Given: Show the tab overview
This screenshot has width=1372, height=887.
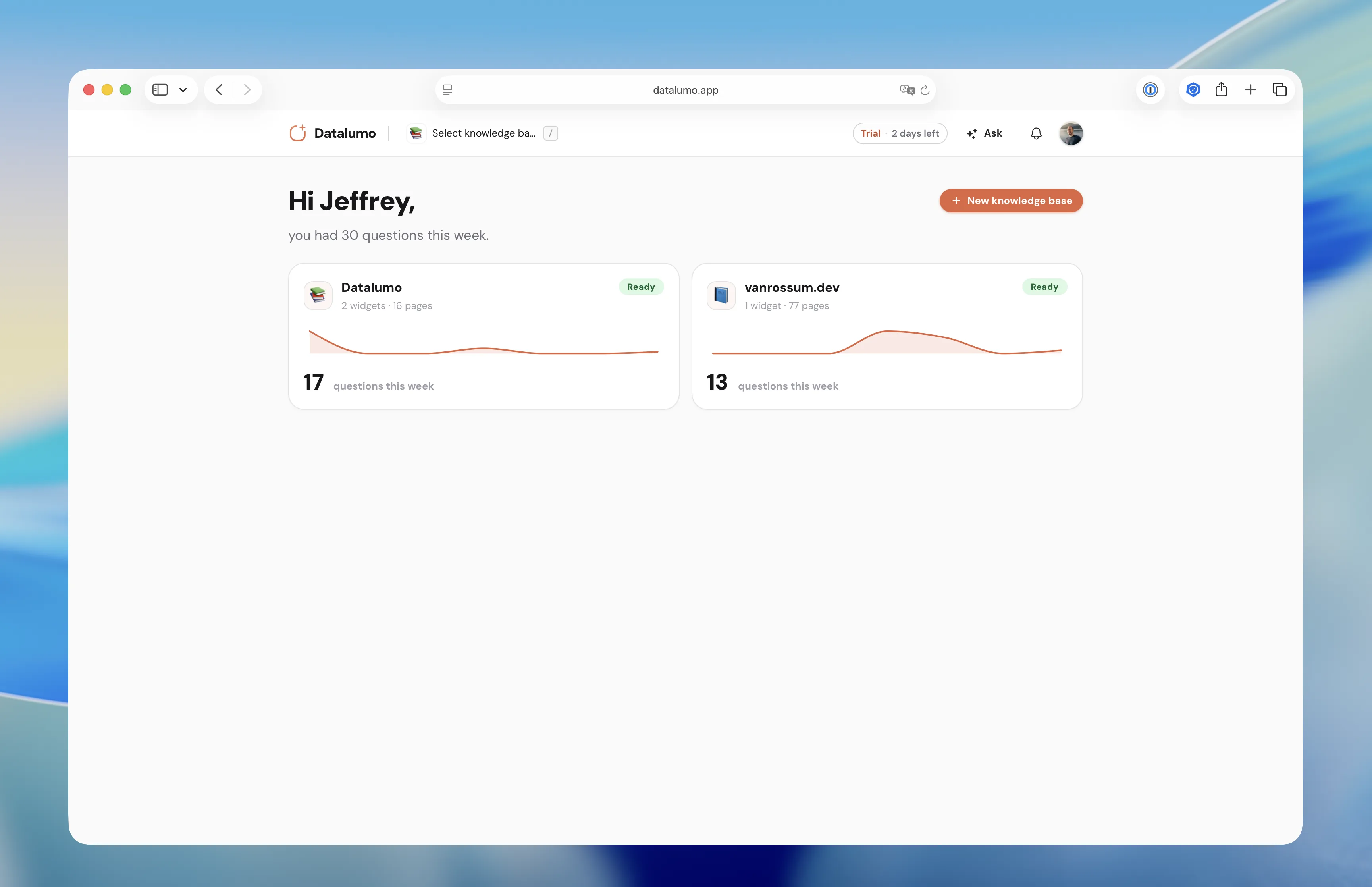Looking at the screenshot, I should pos(1280,90).
